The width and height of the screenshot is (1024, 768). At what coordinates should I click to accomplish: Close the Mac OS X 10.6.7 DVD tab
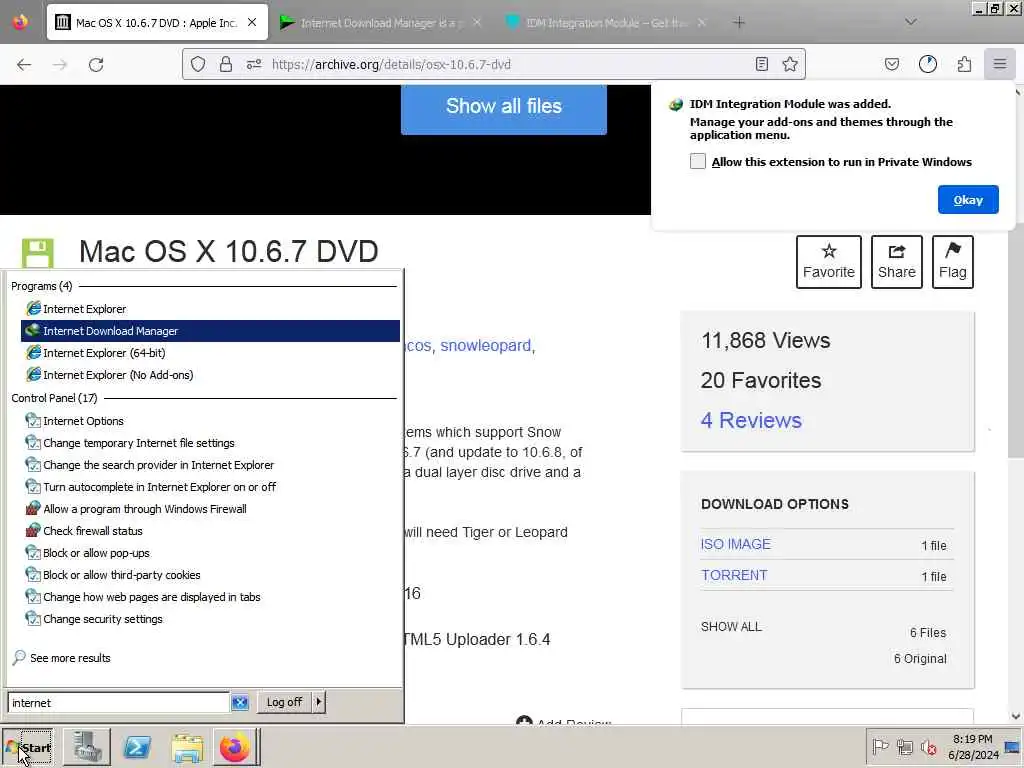click(252, 22)
